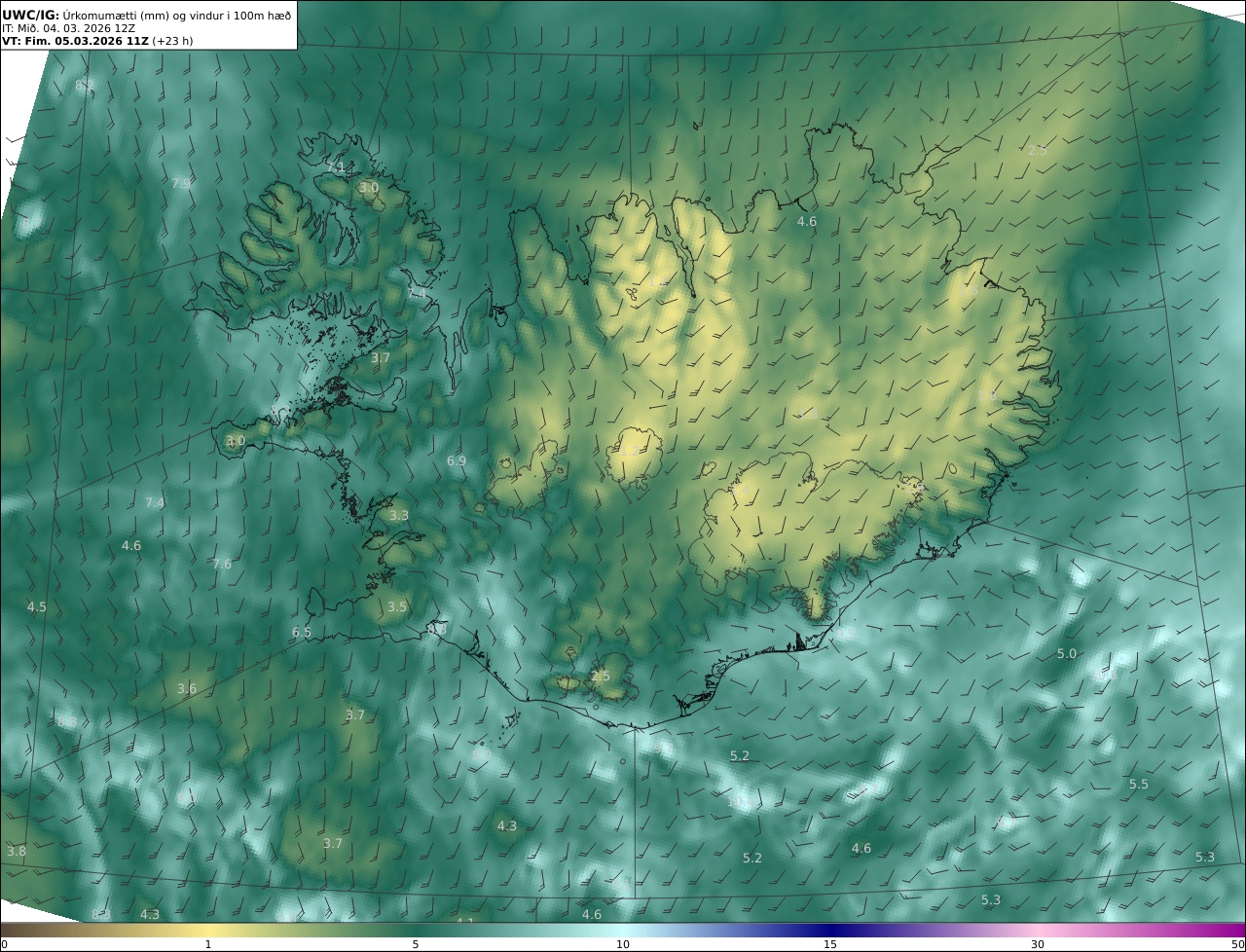Image resolution: width=1246 pixels, height=952 pixels.
Task: Click the '1' tick on the color scale
Action: pyautogui.click(x=207, y=944)
